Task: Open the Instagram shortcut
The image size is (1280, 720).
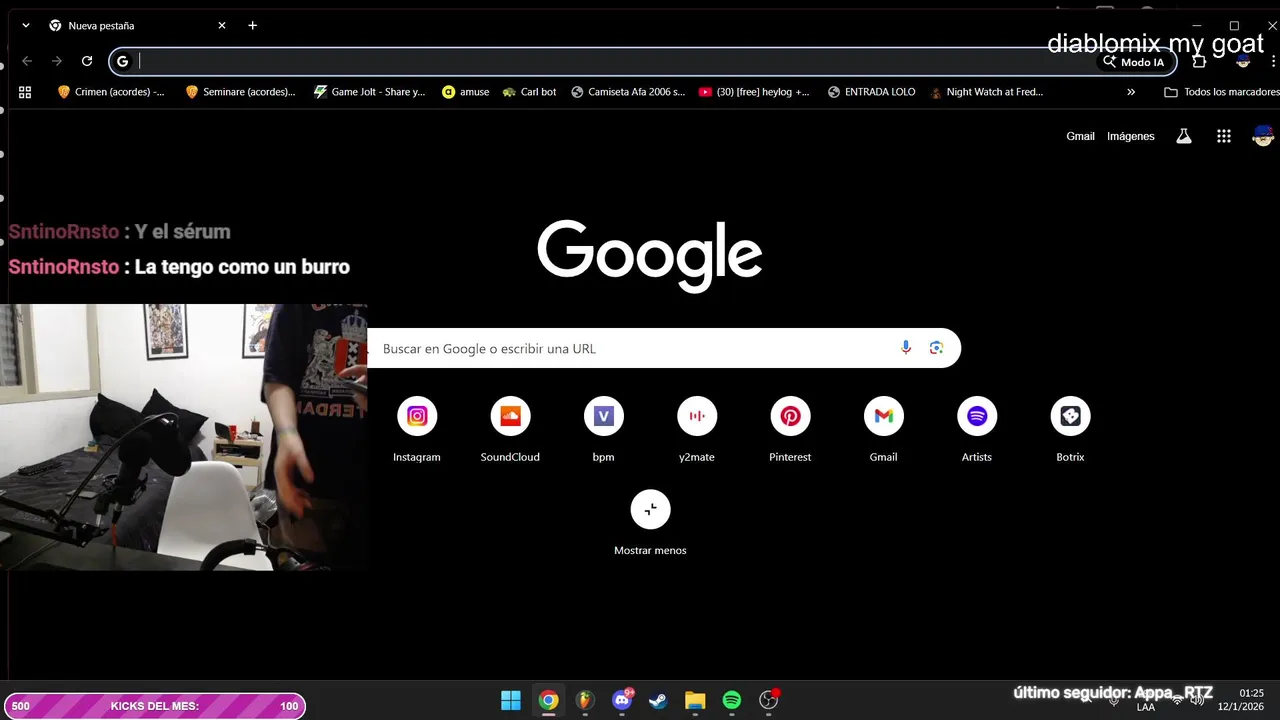Action: (417, 430)
